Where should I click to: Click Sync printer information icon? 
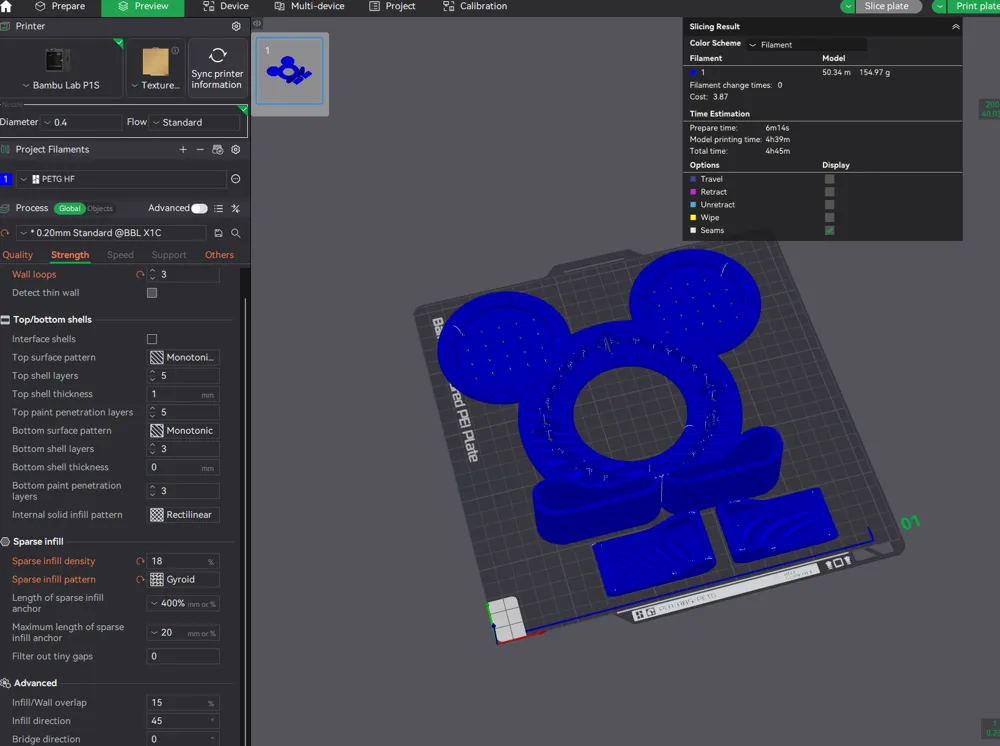217,55
